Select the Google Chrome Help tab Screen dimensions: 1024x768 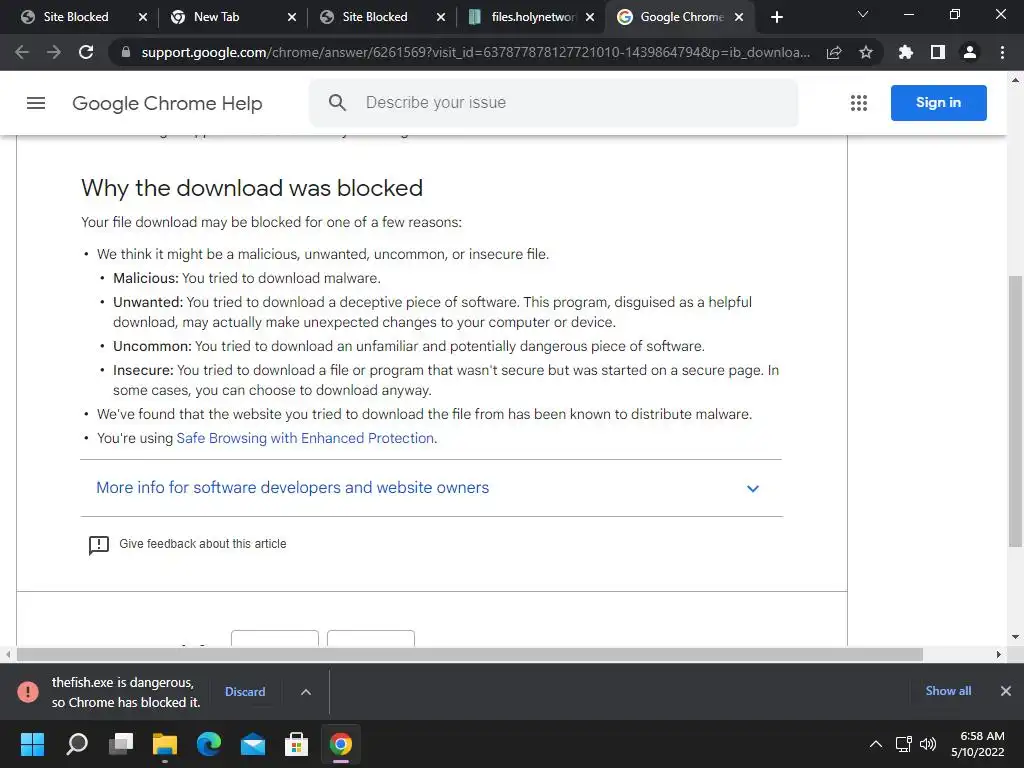[x=682, y=17]
